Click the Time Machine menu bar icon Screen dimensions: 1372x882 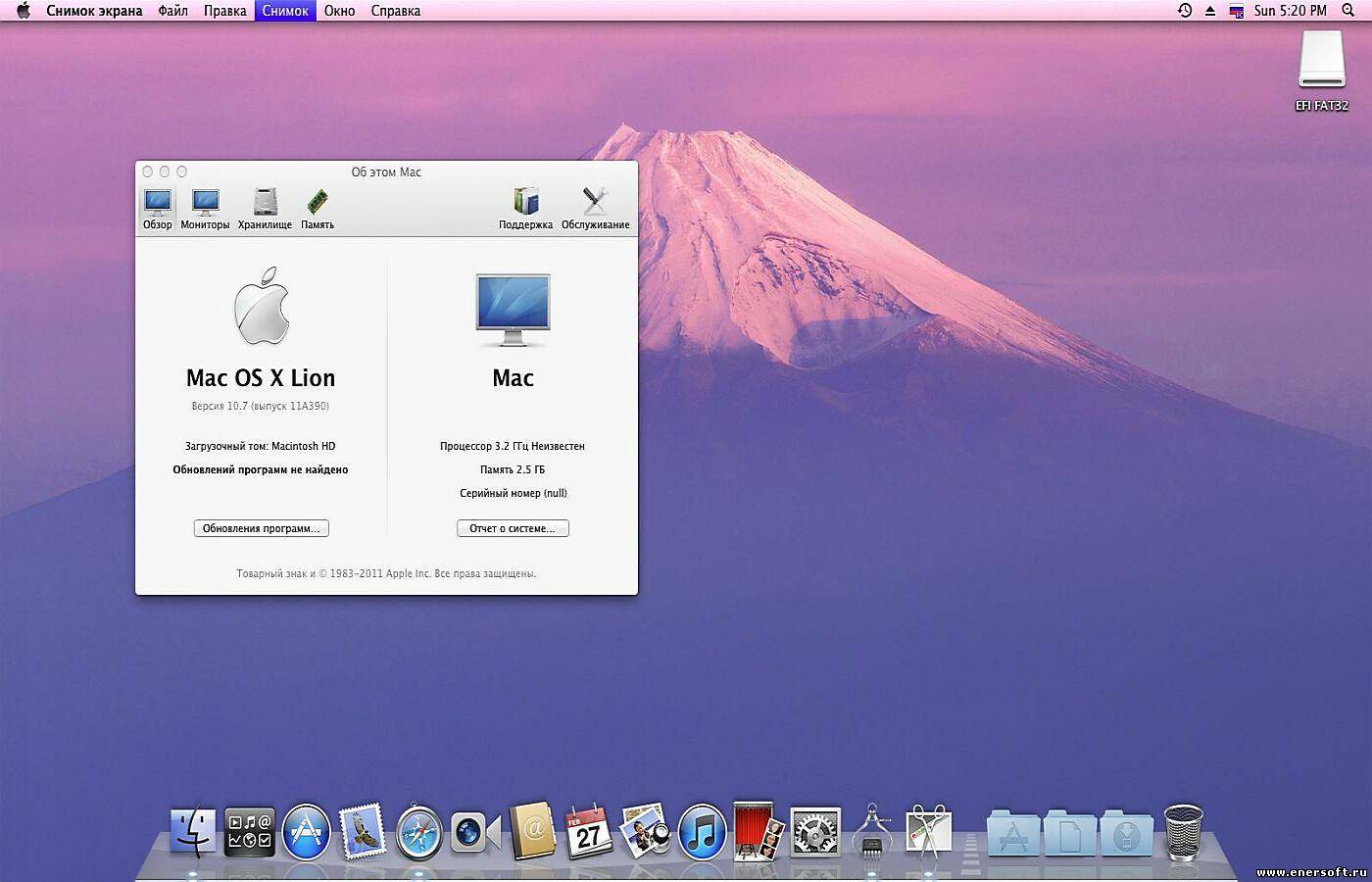1185,11
